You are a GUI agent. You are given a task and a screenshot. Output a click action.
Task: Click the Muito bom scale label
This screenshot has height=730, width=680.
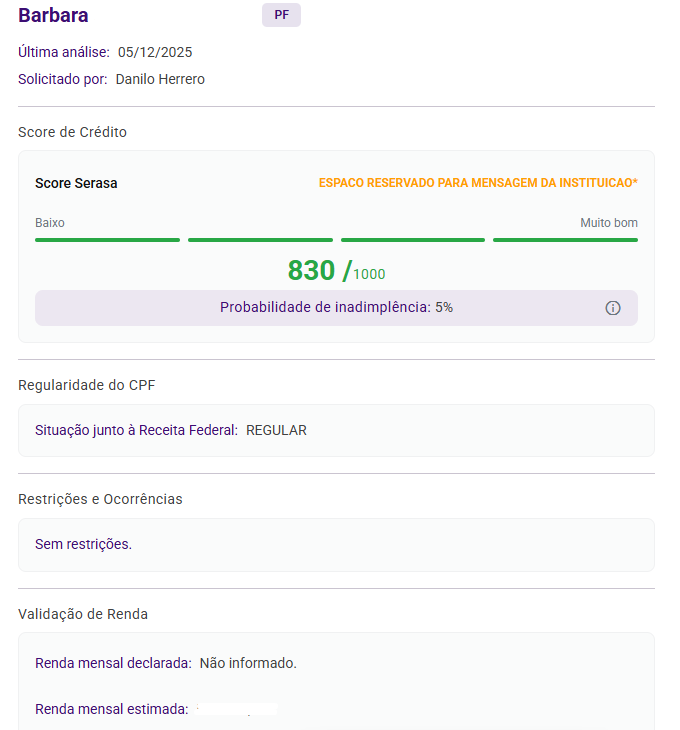pos(608,223)
